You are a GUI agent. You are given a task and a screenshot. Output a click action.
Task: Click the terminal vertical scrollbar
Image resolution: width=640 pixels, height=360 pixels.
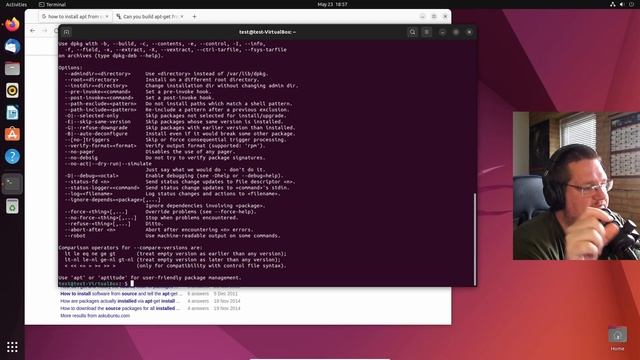click(x=475, y=239)
